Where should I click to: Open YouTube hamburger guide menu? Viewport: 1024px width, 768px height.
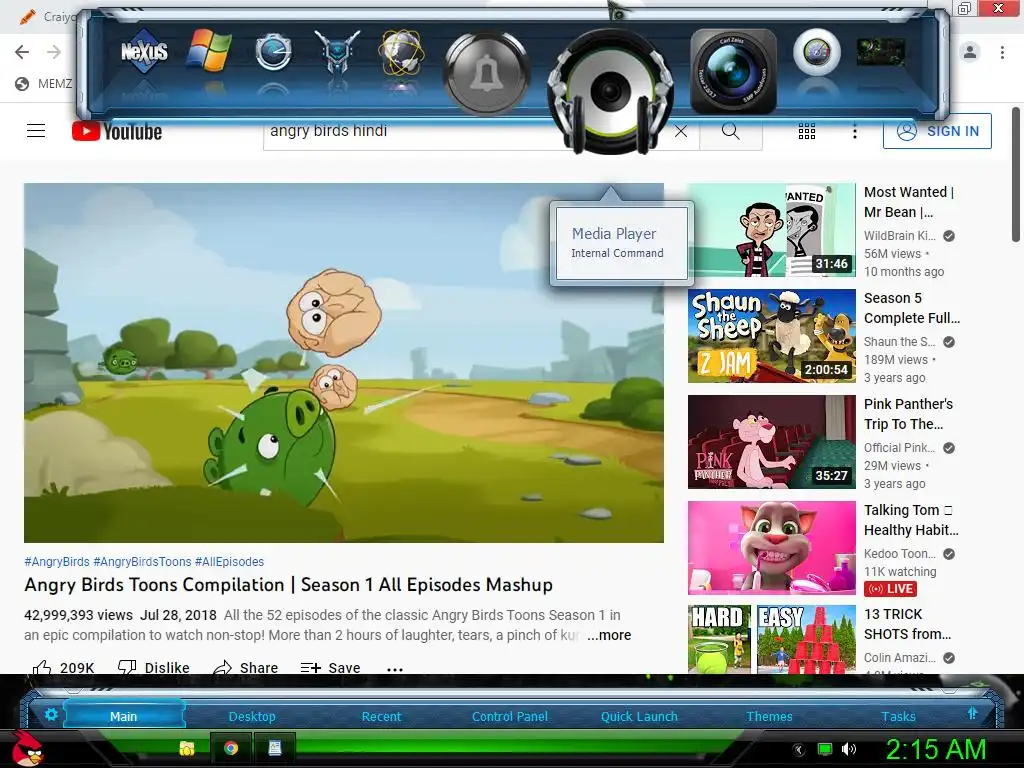(x=36, y=131)
